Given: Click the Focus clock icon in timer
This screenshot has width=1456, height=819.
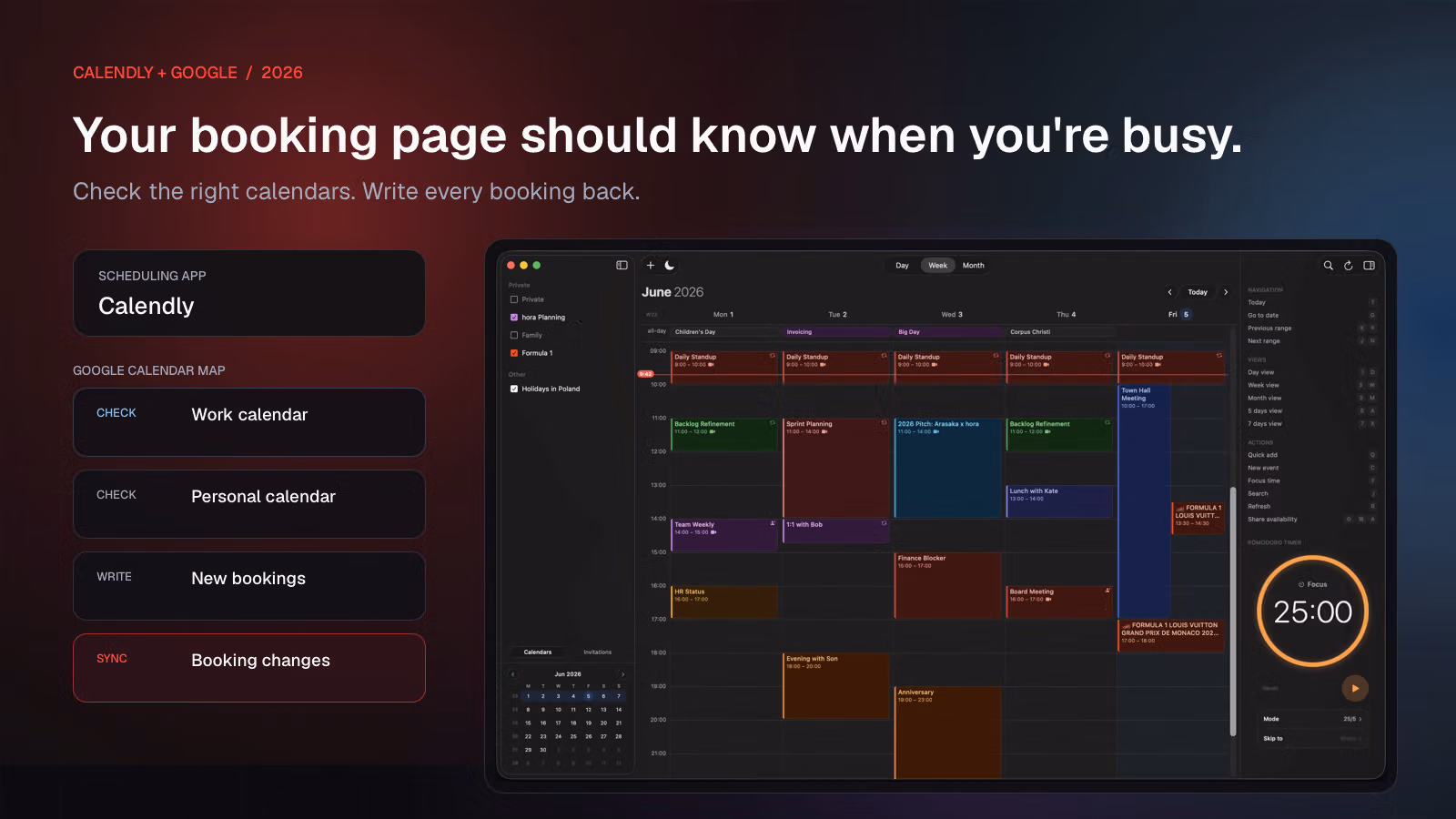Looking at the screenshot, I should tap(1300, 584).
